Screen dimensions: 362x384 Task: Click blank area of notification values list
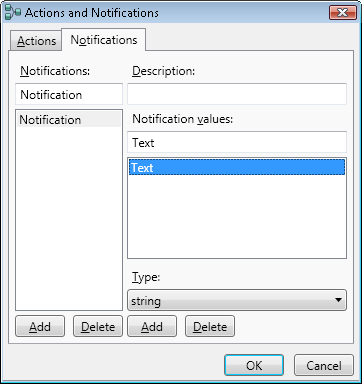(x=237, y=217)
